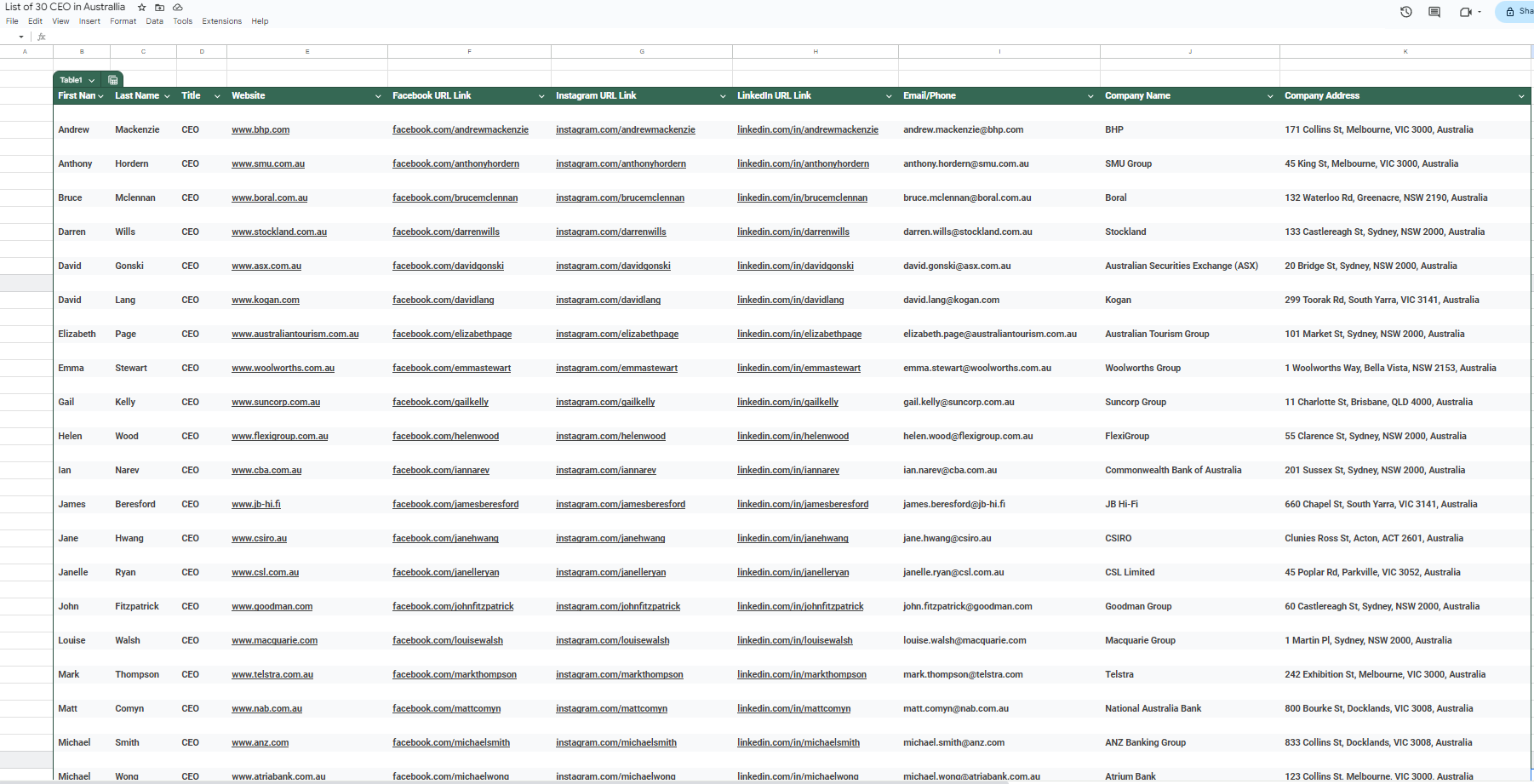Image resolution: width=1534 pixels, height=784 pixels.
Task: Open instagram.com/elizabethpage link
Action: coord(617,335)
